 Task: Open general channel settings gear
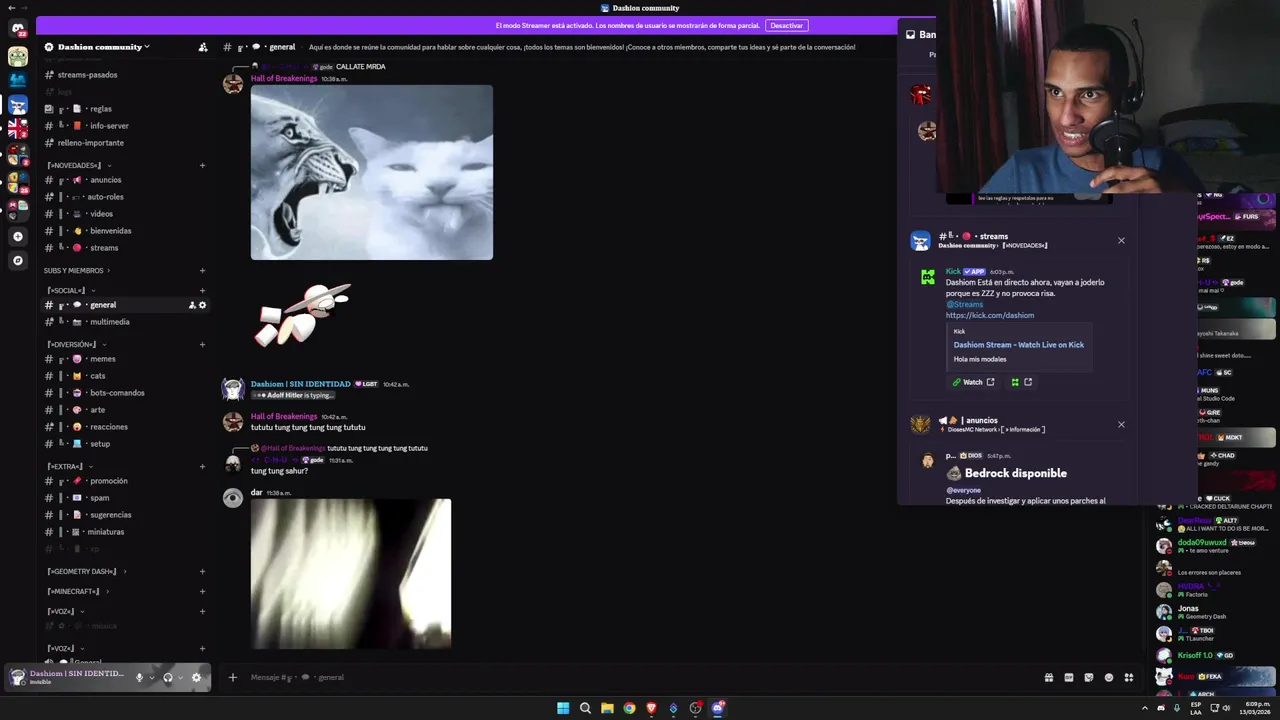(202, 305)
